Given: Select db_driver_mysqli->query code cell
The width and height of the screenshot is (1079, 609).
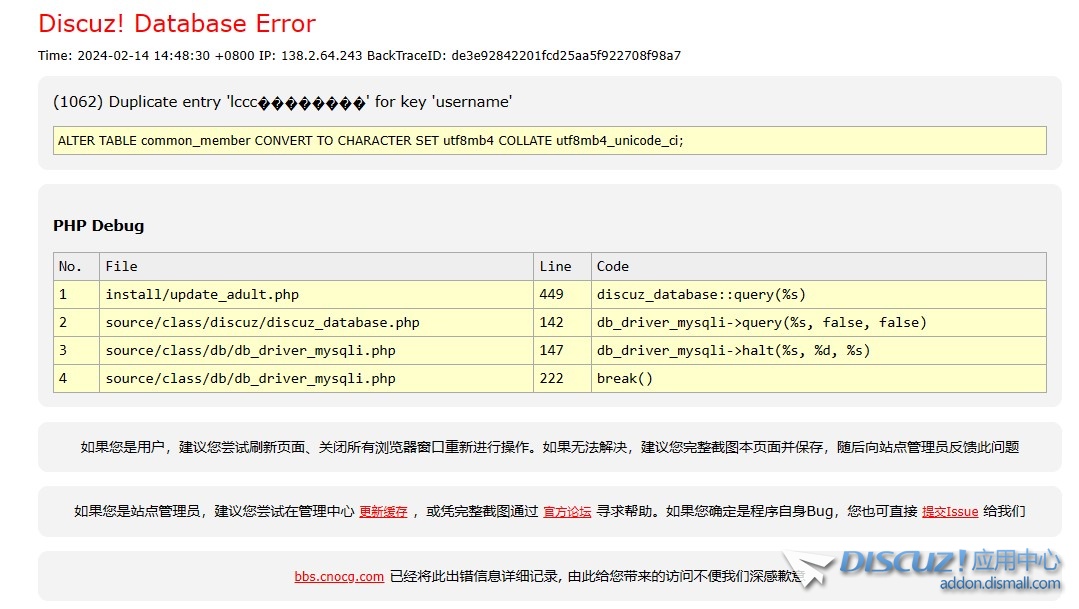Looking at the screenshot, I should coord(819,323).
